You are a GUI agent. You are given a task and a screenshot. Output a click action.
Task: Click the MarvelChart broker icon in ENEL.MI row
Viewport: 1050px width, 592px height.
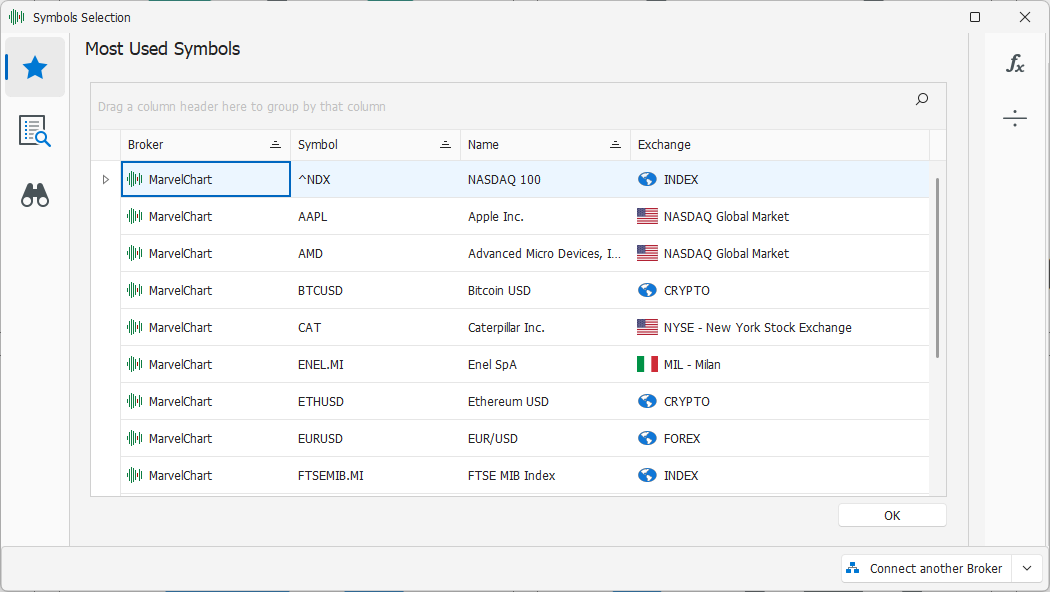pyautogui.click(x=135, y=364)
